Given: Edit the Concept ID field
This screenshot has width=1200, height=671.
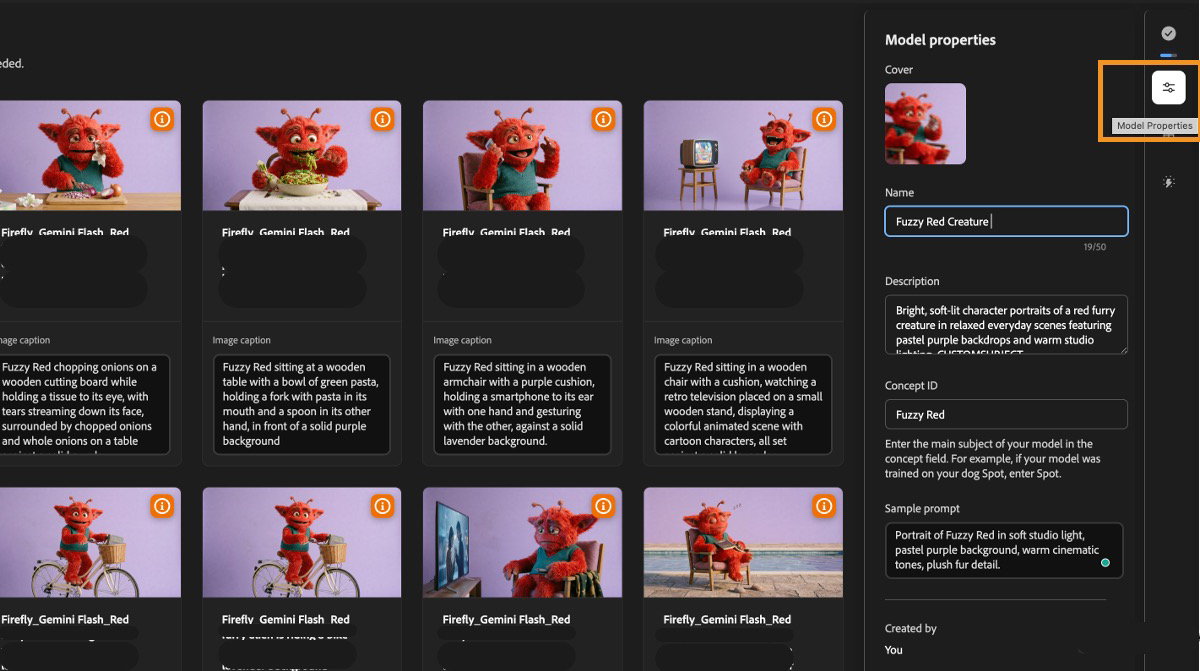Looking at the screenshot, I should pos(1006,414).
